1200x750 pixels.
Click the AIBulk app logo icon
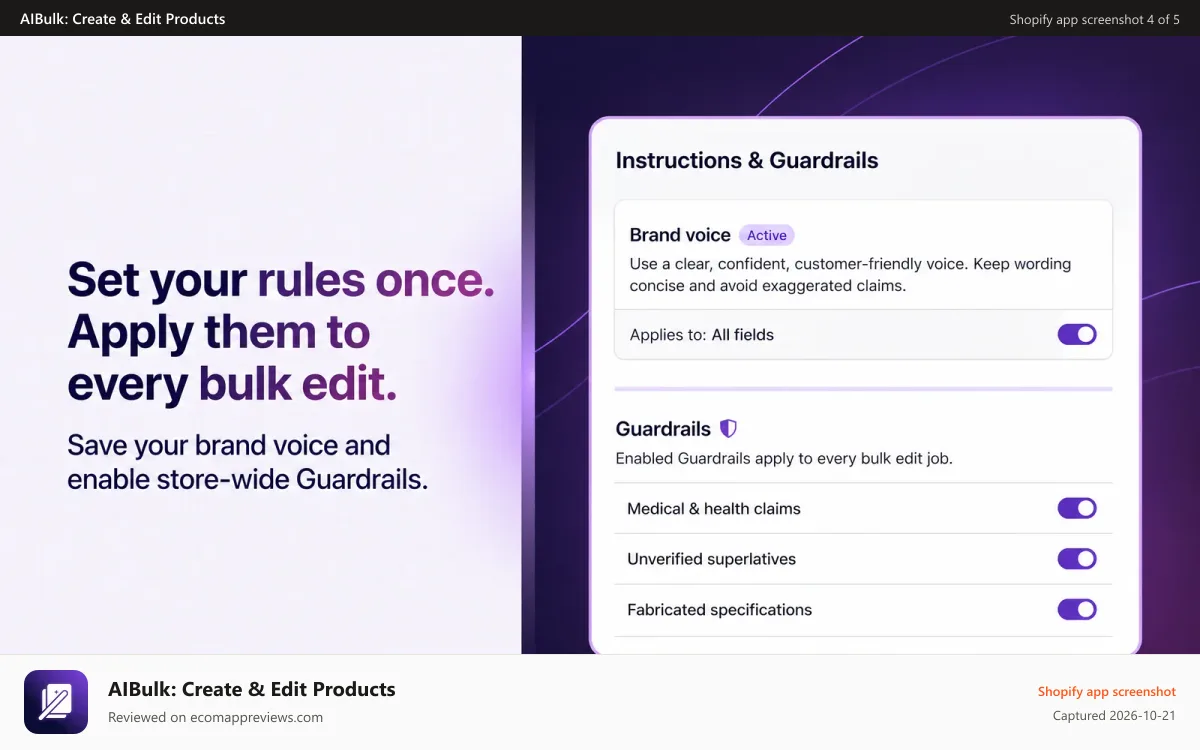56,702
